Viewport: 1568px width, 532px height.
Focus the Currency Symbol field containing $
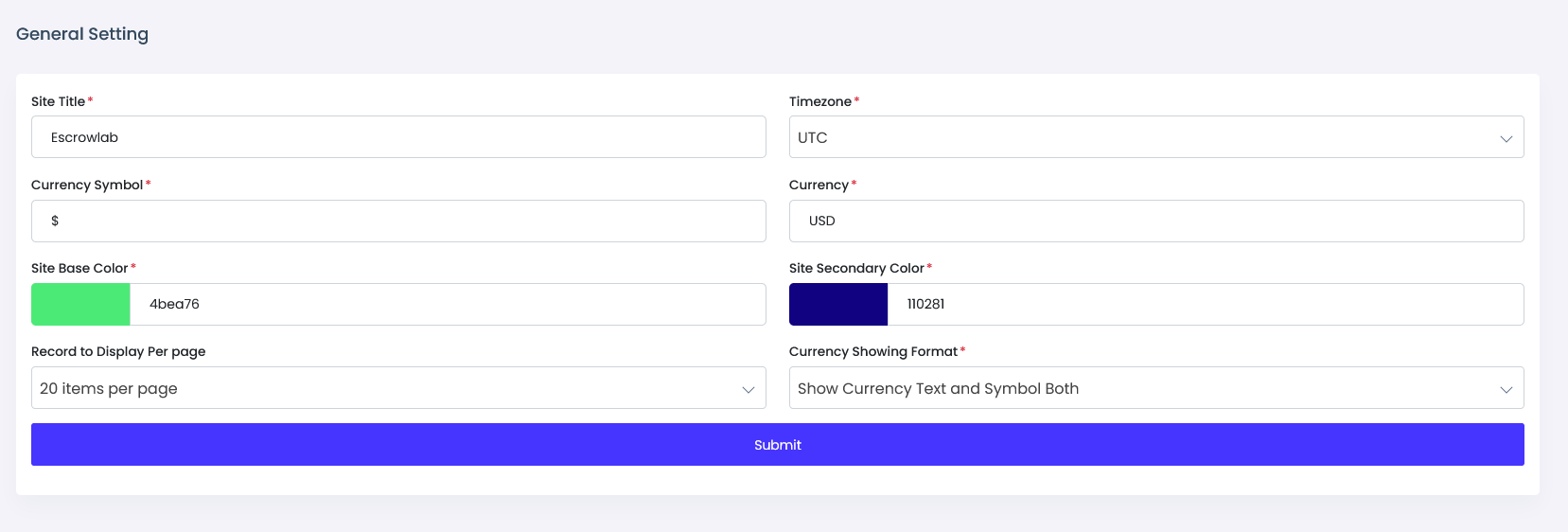[397, 221]
